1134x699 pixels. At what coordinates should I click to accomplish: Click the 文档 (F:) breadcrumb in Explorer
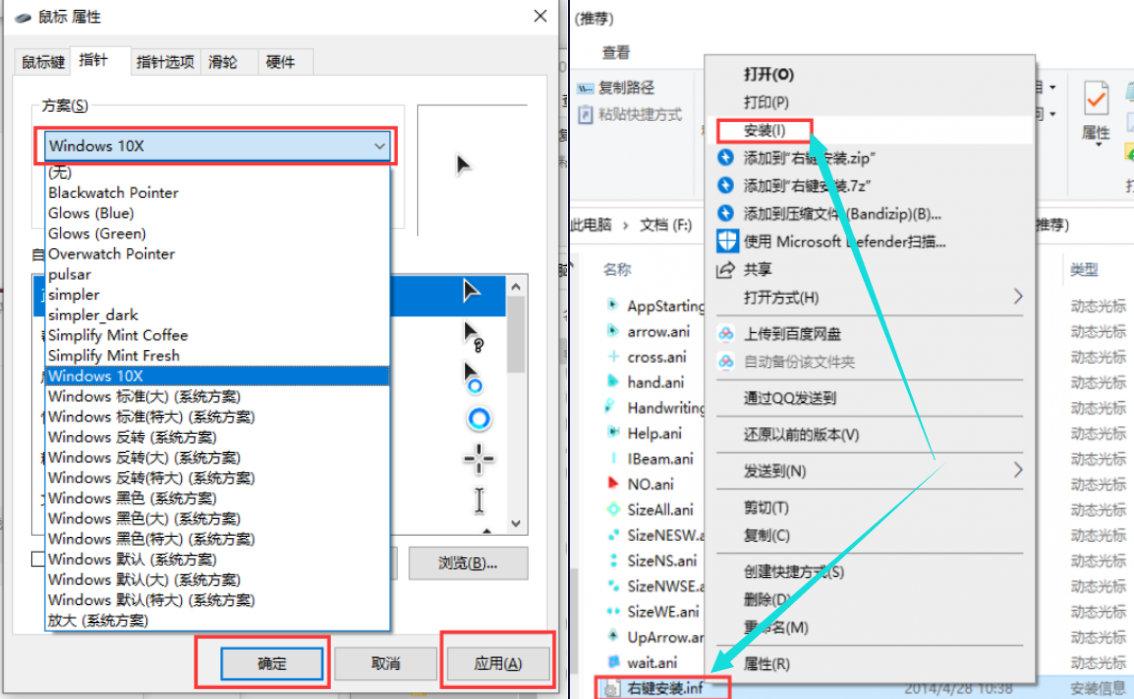[x=665, y=225]
